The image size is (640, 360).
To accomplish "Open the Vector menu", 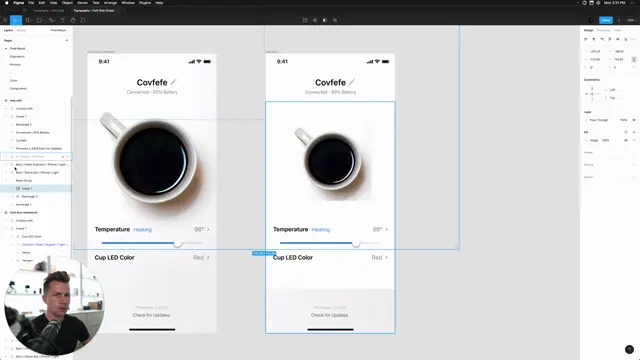I will [x=82, y=3].
